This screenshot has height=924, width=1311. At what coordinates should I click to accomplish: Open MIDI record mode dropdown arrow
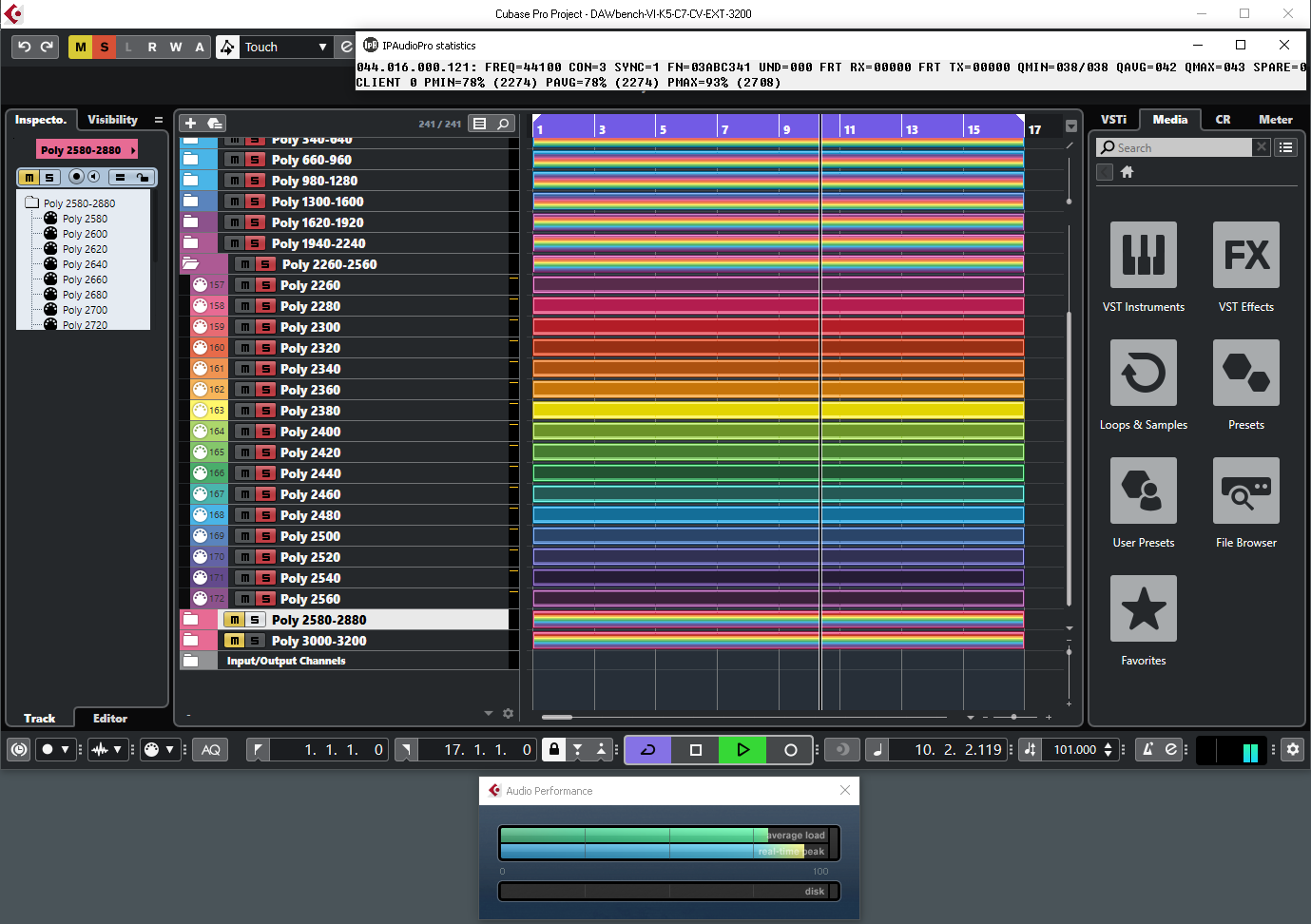169,749
